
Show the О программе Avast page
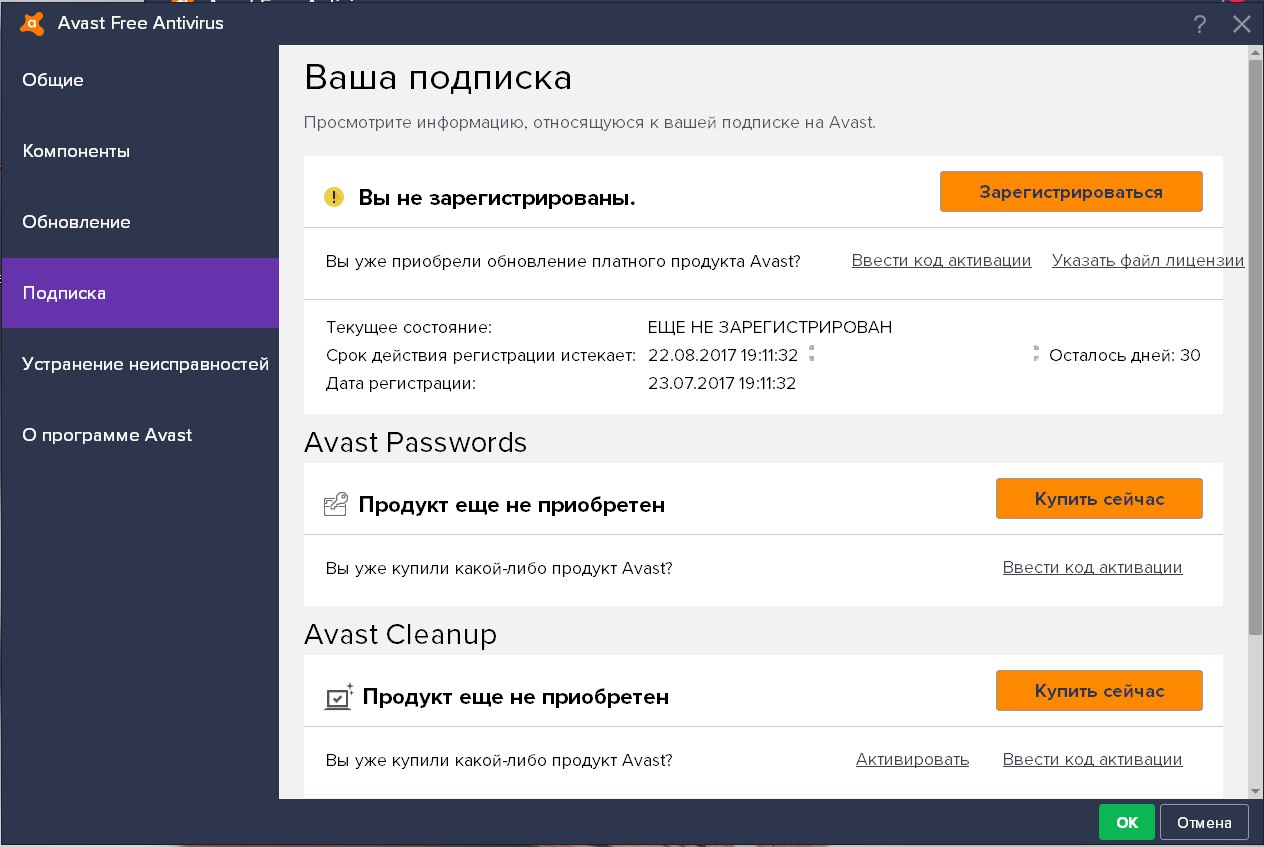point(107,435)
